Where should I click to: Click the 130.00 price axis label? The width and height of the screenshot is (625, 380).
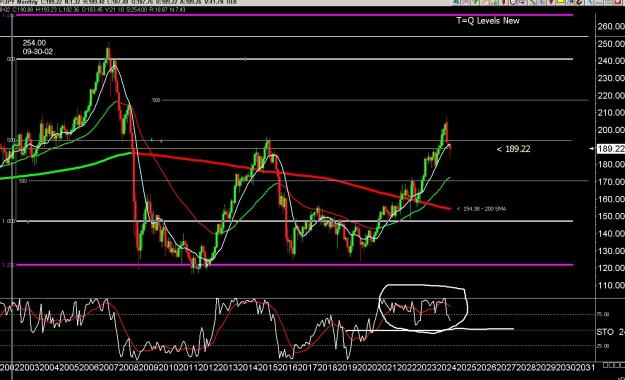611,250
